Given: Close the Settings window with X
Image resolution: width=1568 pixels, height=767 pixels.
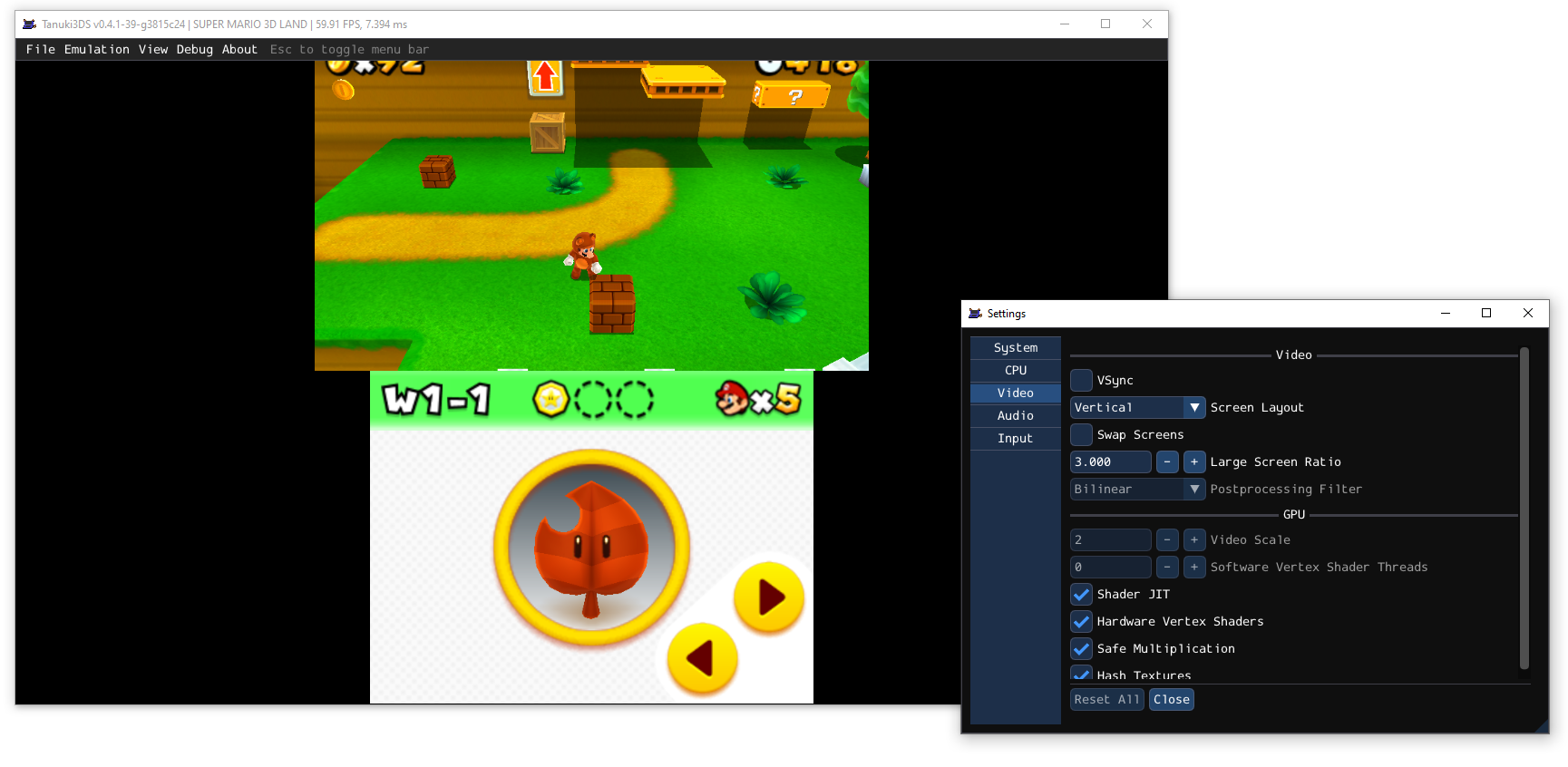Looking at the screenshot, I should (x=1528, y=314).
